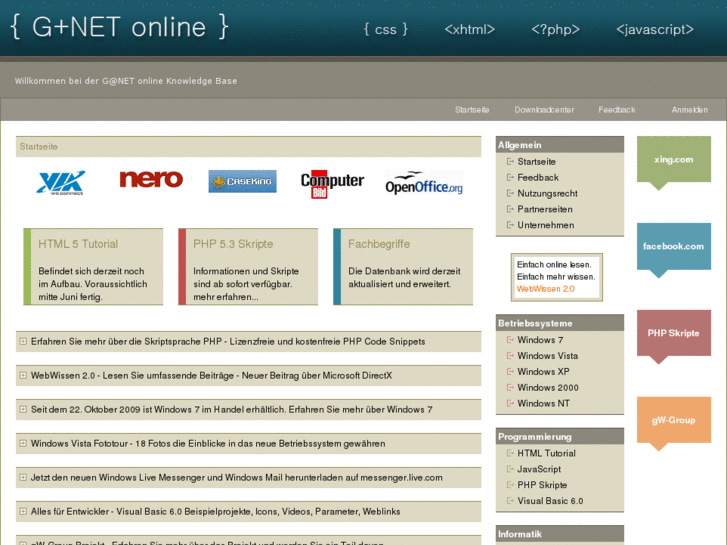This screenshot has height=545, width=727.
Task: Open Windows 2000 under Betriebssysteme
Action: (x=548, y=388)
